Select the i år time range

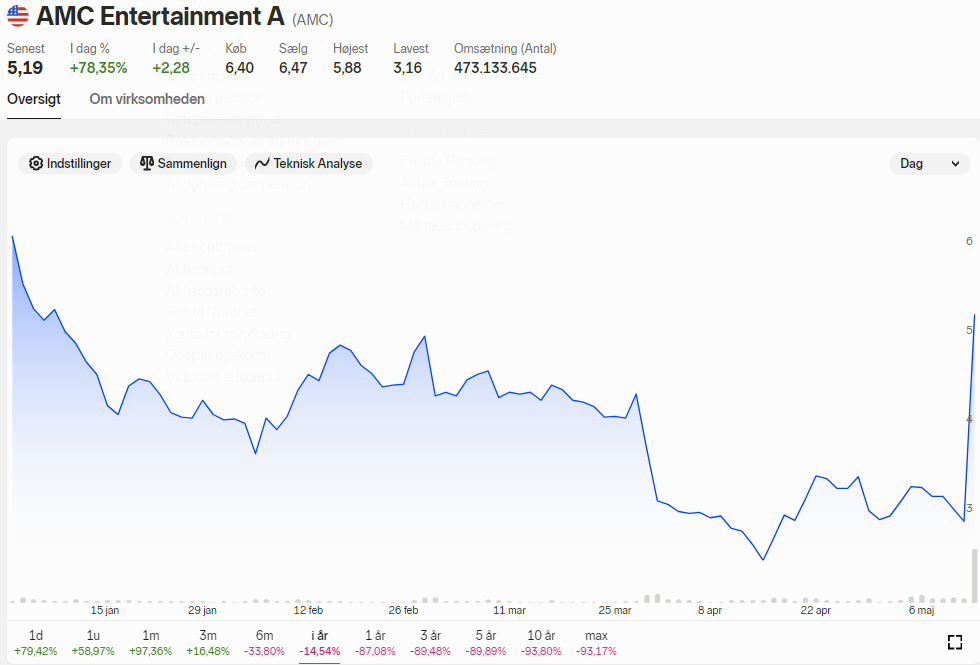[x=319, y=642]
